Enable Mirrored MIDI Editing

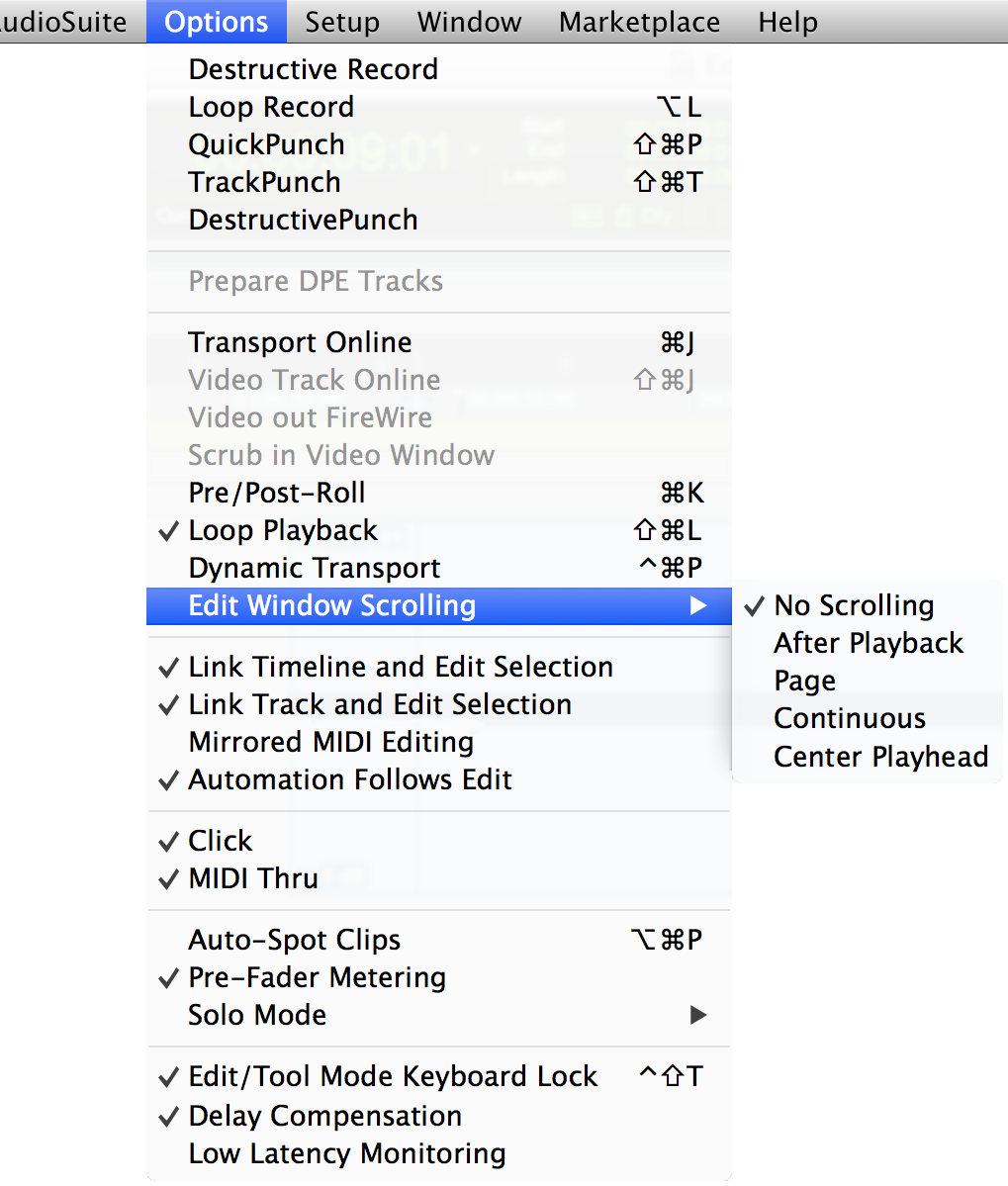pyautogui.click(x=330, y=742)
